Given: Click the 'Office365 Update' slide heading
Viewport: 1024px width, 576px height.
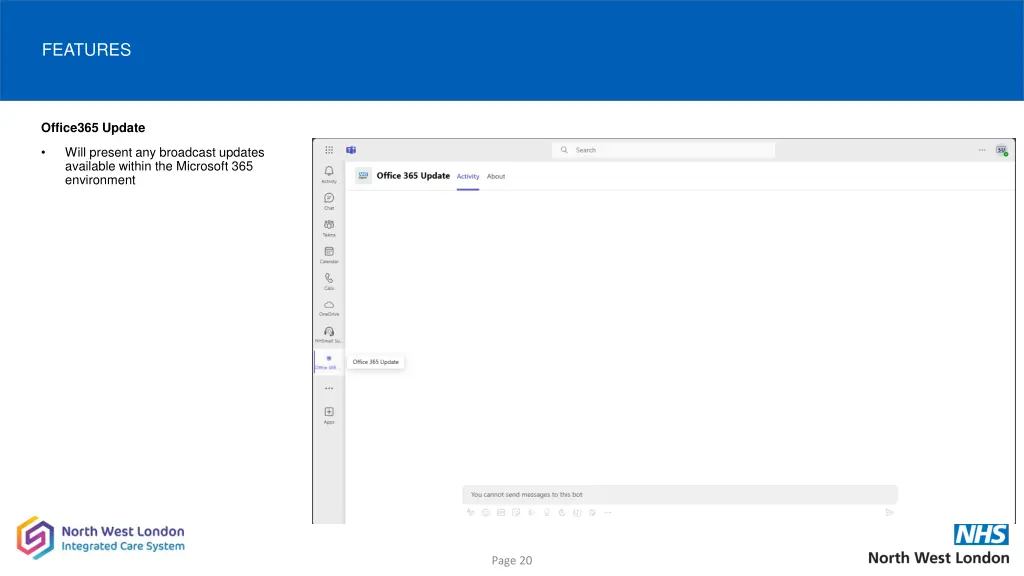Looking at the screenshot, I should tap(93, 128).
